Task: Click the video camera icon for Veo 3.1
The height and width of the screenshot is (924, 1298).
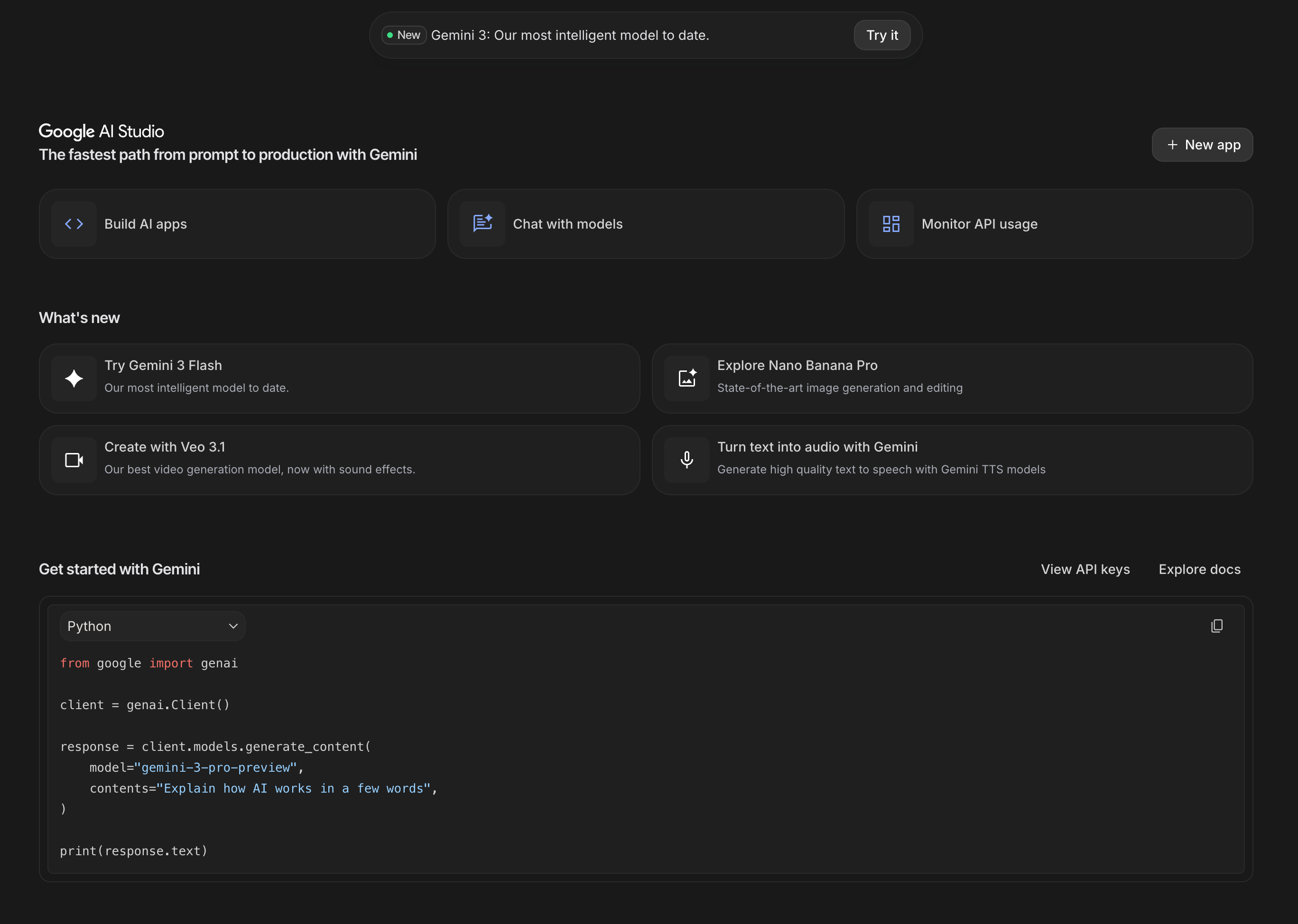Action: (x=74, y=460)
